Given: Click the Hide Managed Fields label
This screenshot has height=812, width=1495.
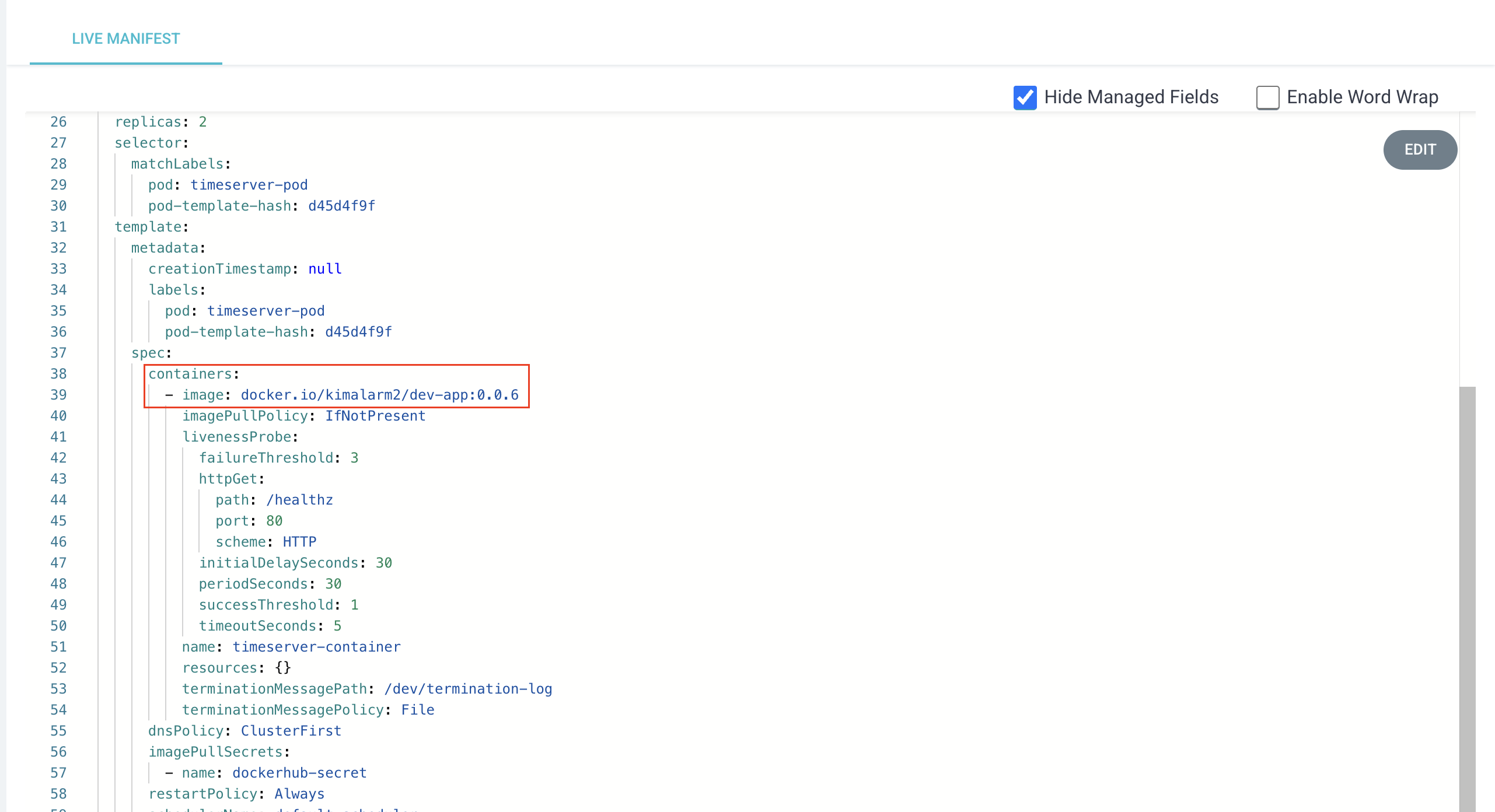Looking at the screenshot, I should (1131, 97).
